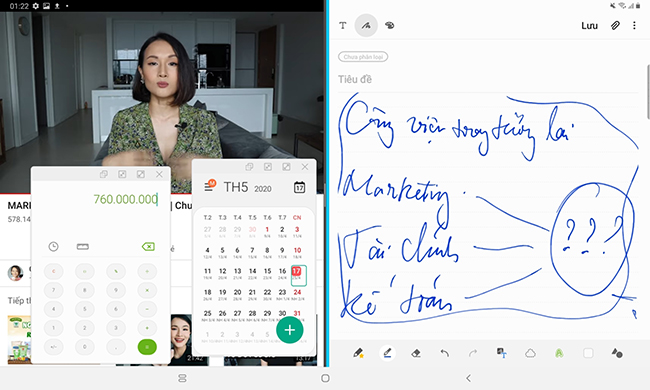The height and width of the screenshot is (390, 650).
Task: Undo the last stroke
Action: 444,353
